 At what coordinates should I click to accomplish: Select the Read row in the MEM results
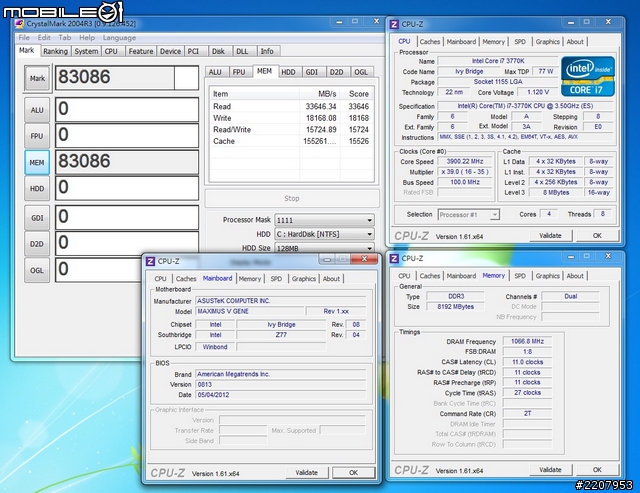(291, 107)
